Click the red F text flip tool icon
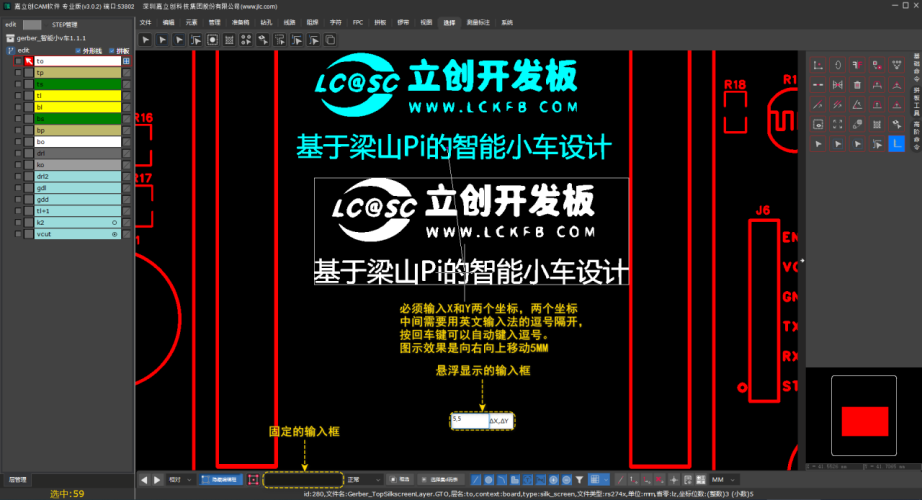Viewport: 922px width, 500px height. click(857, 65)
